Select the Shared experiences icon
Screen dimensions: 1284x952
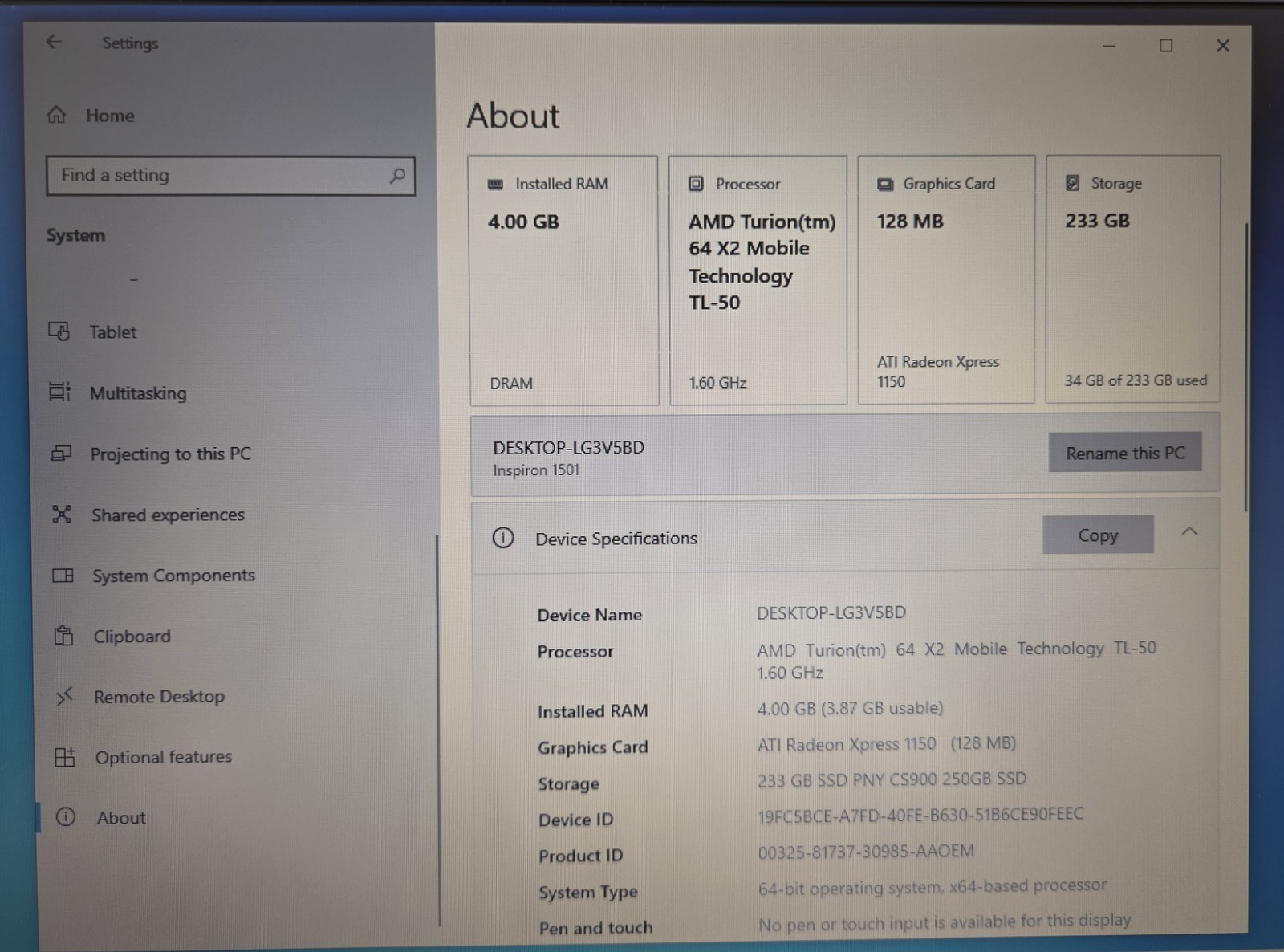[x=62, y=514]
